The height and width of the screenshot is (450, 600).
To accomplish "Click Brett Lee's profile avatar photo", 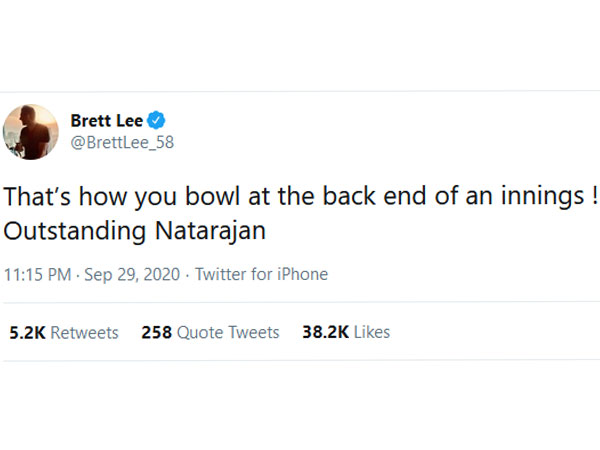I will pyautogui.click(x=32, y=130).
